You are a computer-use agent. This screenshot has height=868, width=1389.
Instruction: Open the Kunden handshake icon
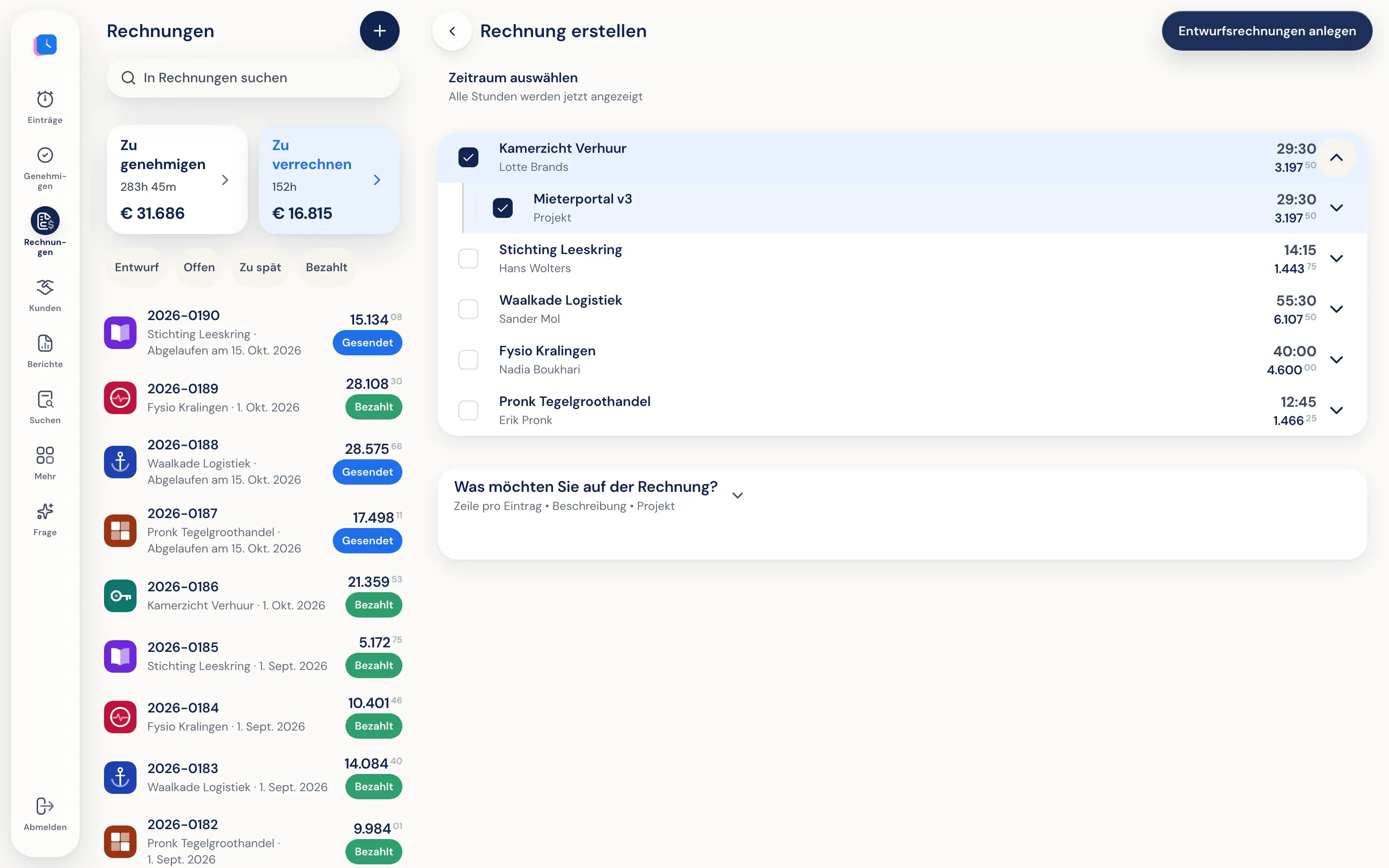pos(45,287)
